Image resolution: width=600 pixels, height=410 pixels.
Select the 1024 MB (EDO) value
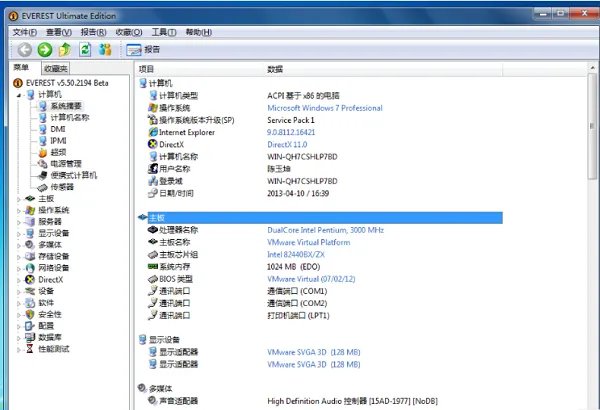pos(293,267)
